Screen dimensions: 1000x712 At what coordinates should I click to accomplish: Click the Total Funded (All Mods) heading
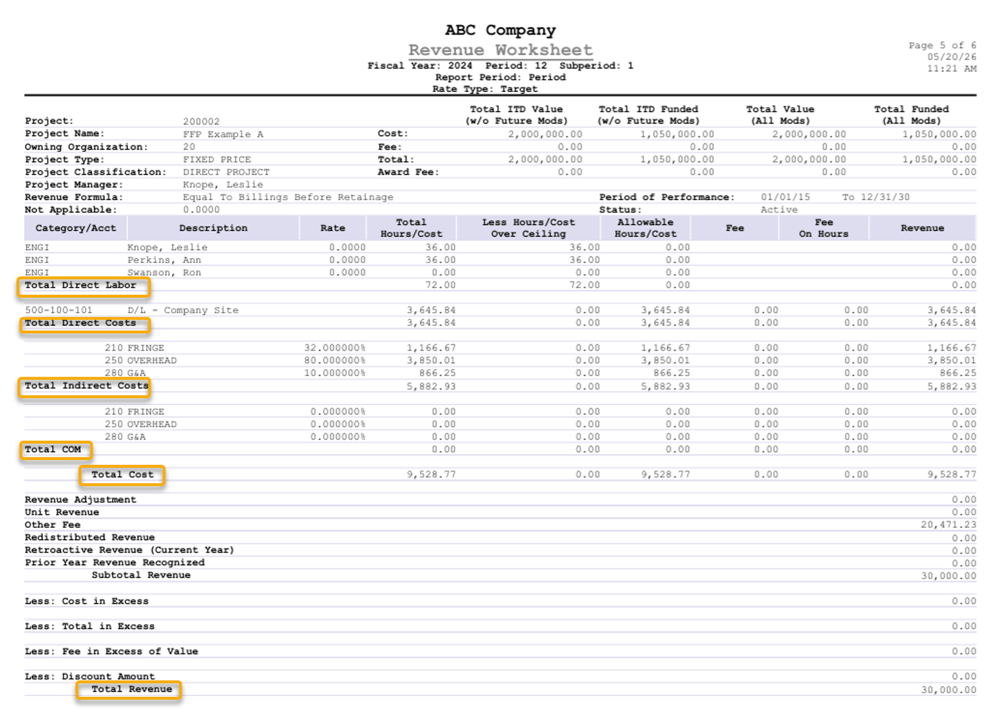point(911,115)
